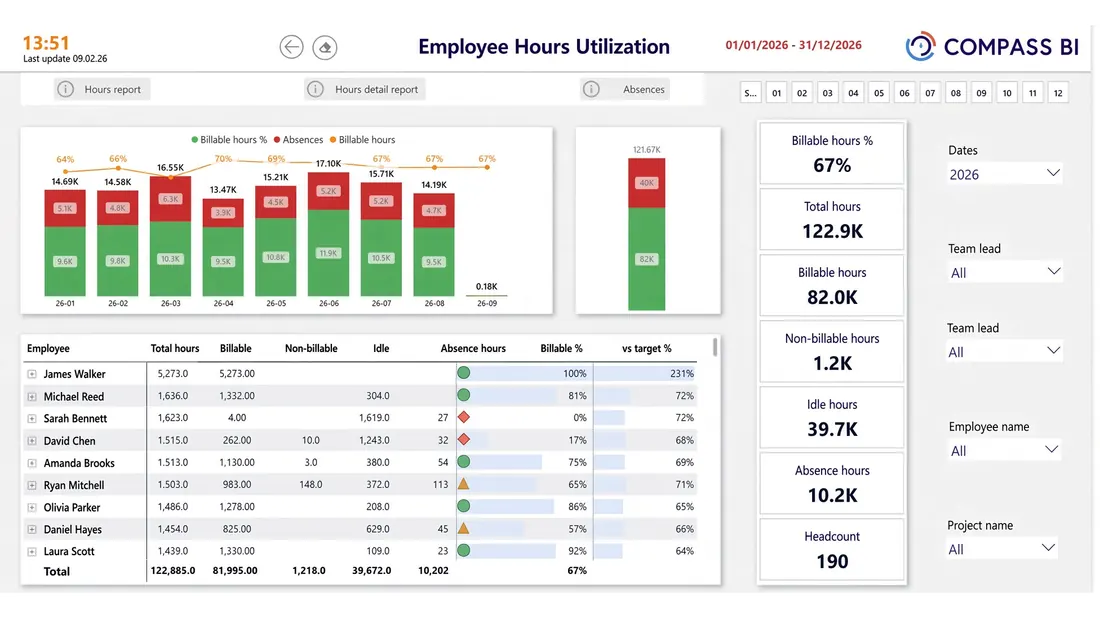
Task: Expand the Amanda Brooks row
Action: coord(32,463)
